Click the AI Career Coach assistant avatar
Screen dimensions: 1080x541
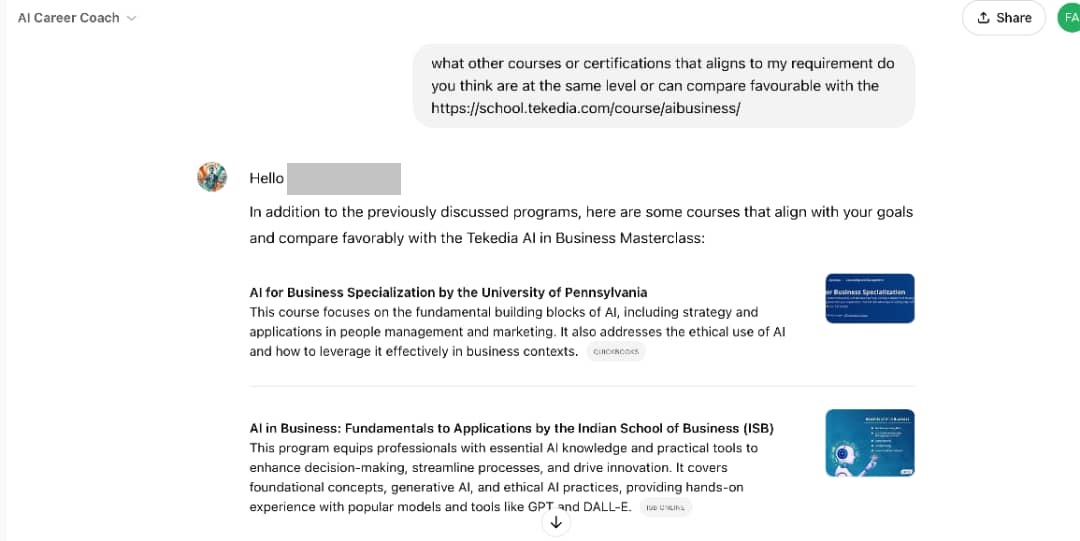(x=212, y=177)
